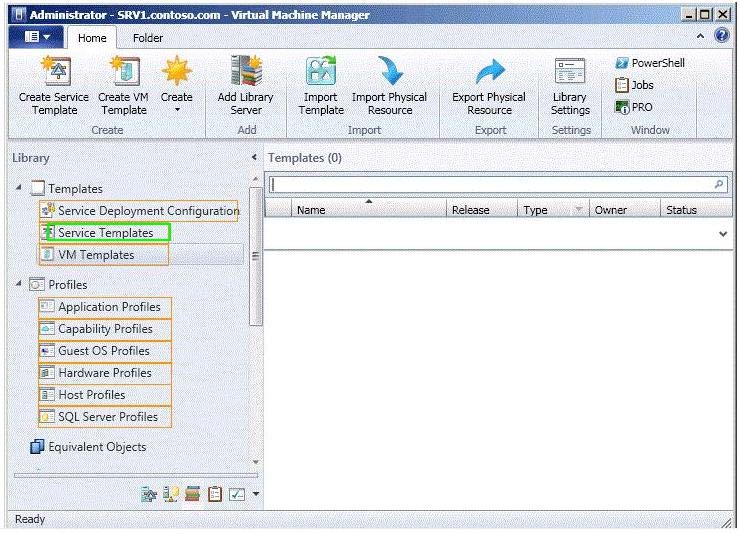
Task: Click the SQL Server Profiles node icon
Action: (x=47, y=417)
